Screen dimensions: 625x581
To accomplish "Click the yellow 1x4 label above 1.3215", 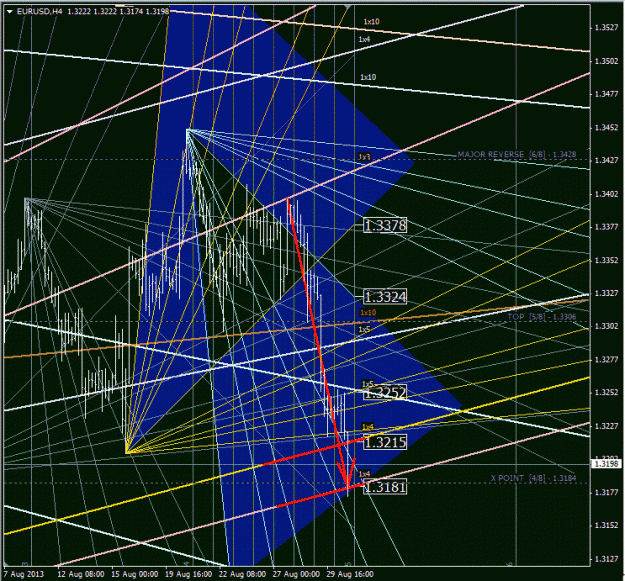I will point(368,427).
